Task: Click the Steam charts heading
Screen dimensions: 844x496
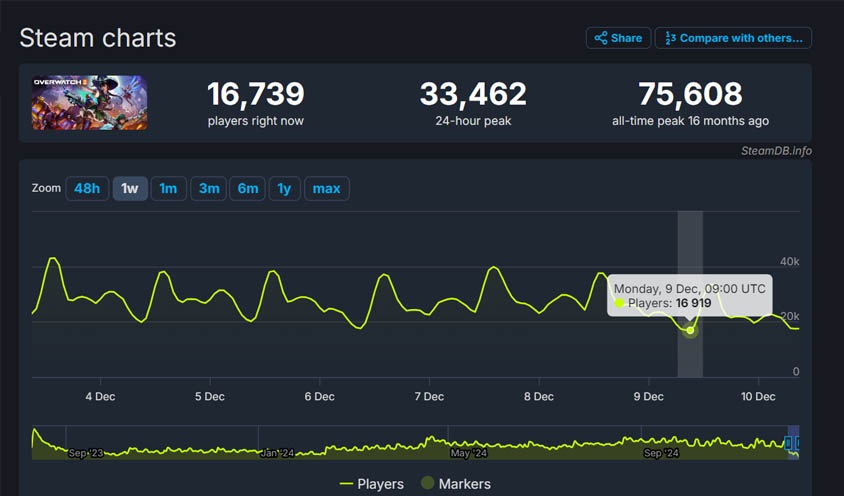Action: [x=98, y=38]
